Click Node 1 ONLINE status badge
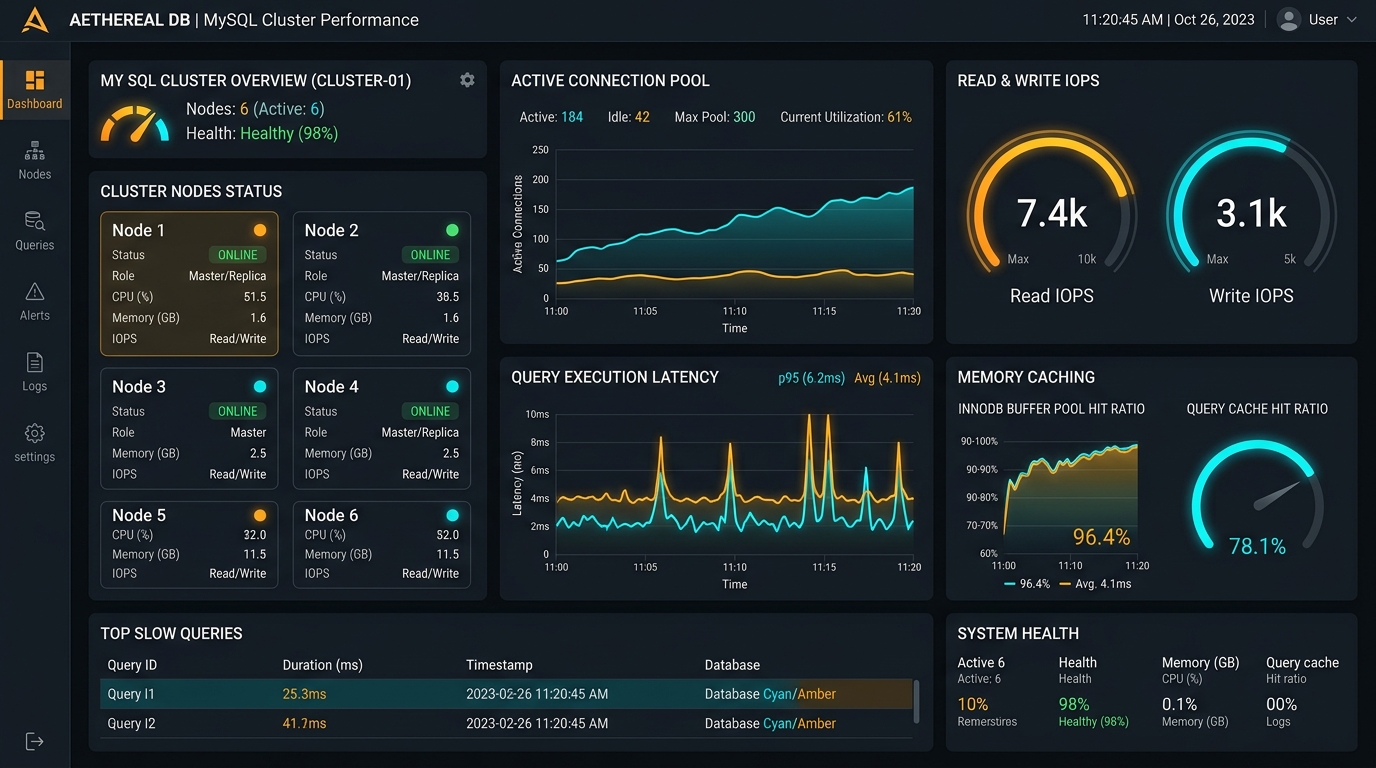The image size is (1376, 768). coord(238,255)
